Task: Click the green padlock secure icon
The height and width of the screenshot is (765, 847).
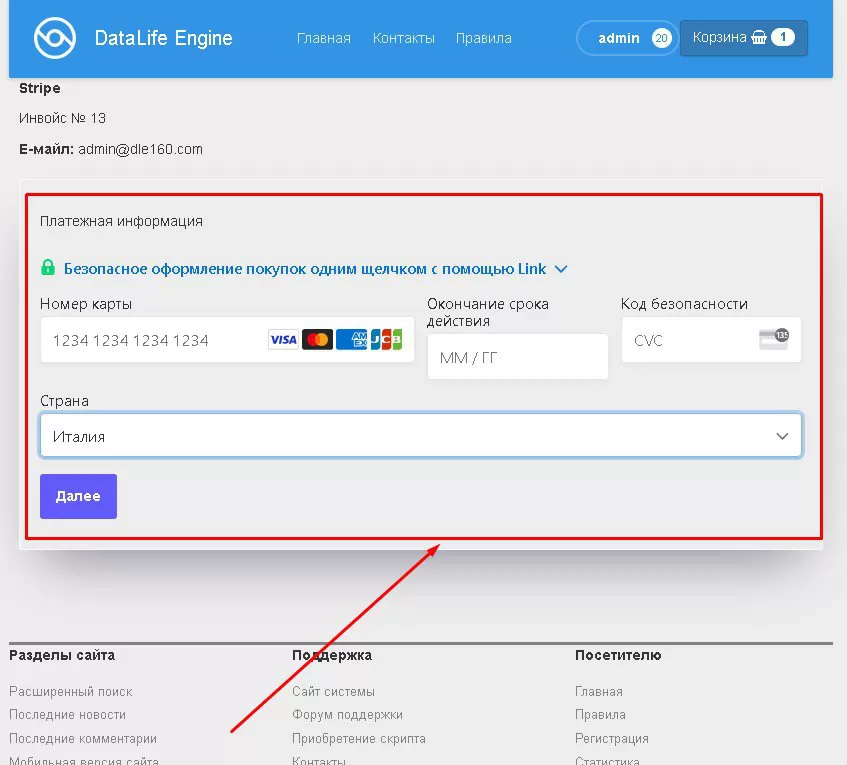Action: pyautogui.click(x=48, y=267)
